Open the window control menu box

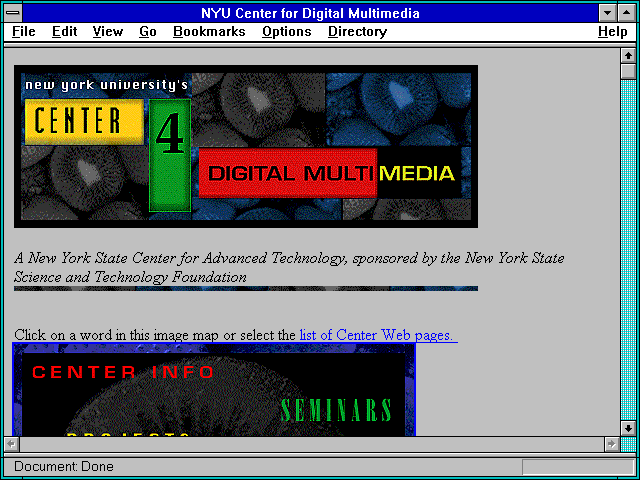[x=13, y=13]
